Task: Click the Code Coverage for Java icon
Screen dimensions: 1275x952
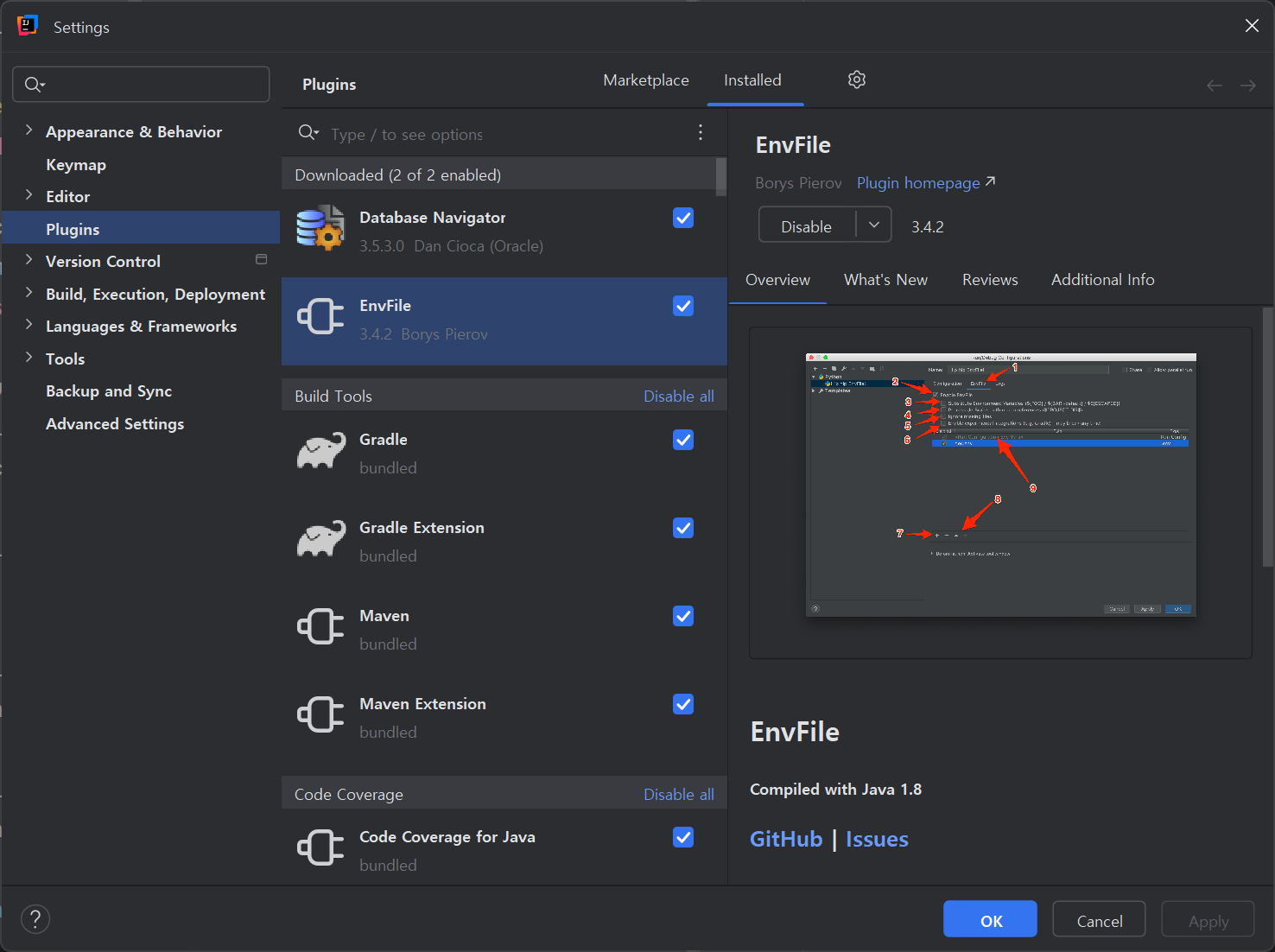Action: pyautogui.click(x=320, y=847)
